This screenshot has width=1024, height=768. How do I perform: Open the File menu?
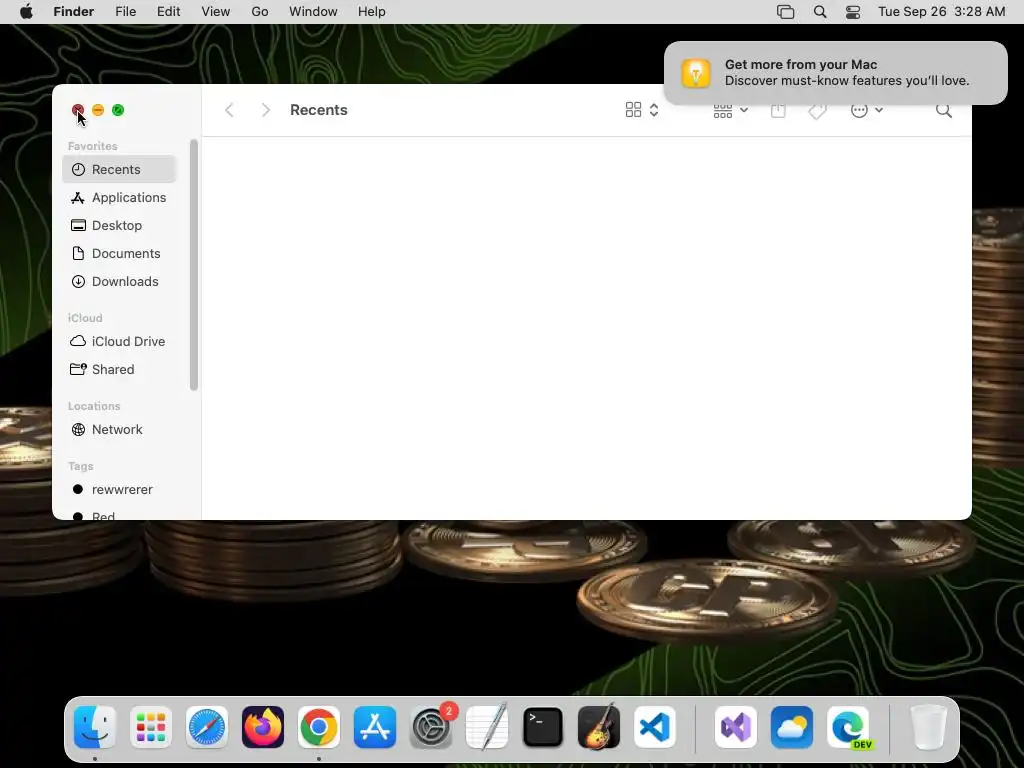[x=125, y=12]
